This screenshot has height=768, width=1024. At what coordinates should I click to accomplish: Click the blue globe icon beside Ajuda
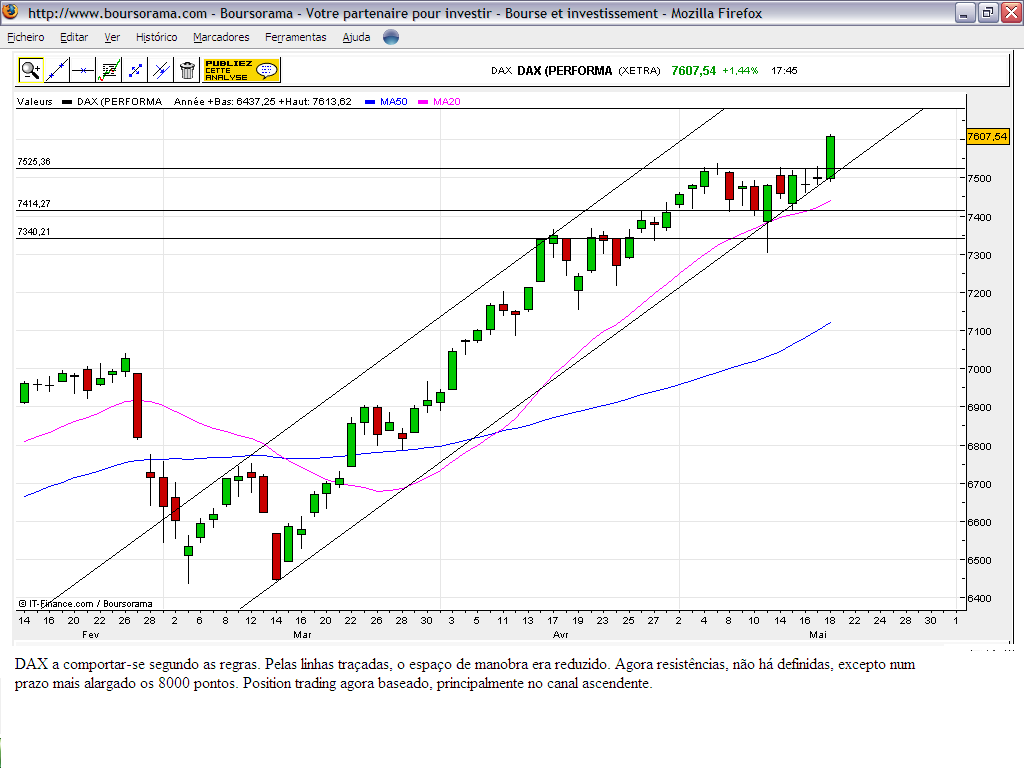point(391,37)
